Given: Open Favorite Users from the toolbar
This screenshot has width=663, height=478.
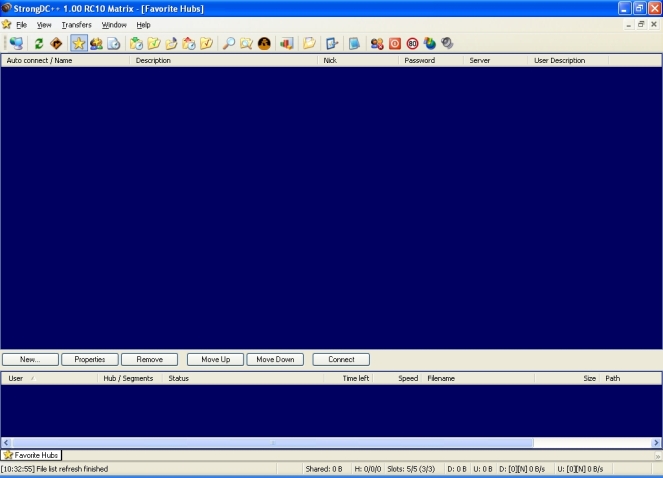Looking at the screenshot, I should [x=97, y=43].
